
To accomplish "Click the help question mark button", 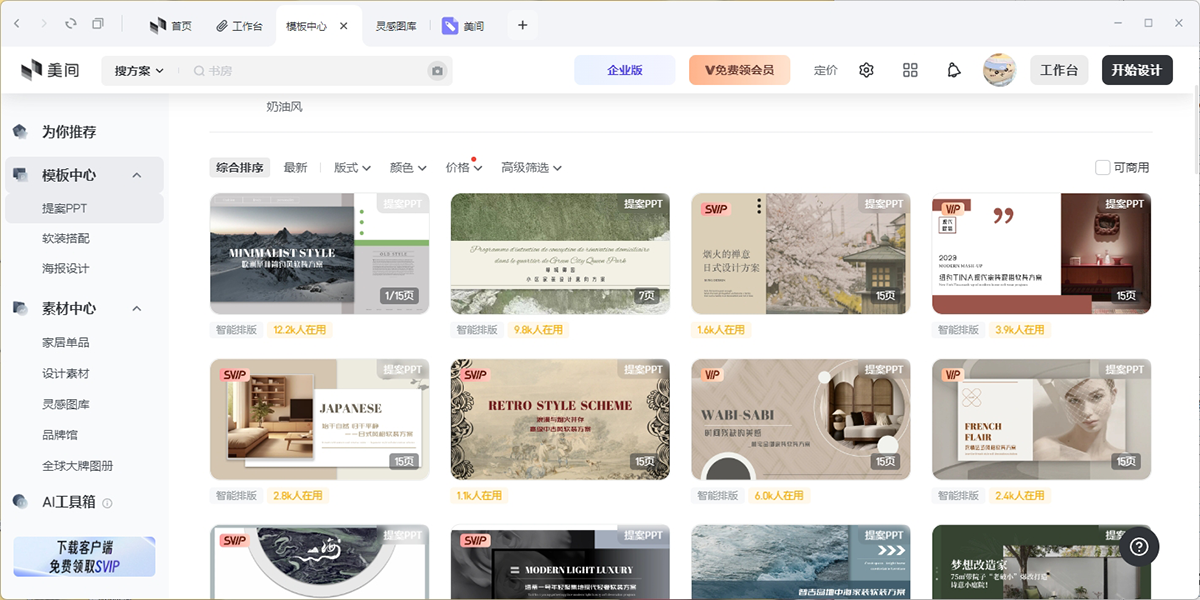I will (1138, 547).
